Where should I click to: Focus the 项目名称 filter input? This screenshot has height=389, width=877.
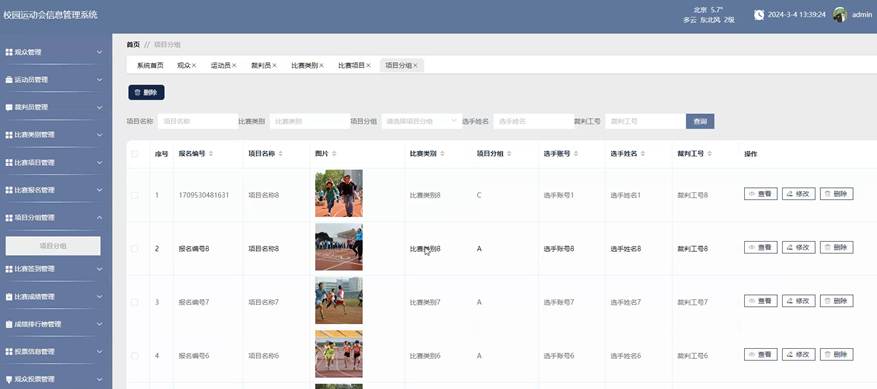(x=198, y=121)
